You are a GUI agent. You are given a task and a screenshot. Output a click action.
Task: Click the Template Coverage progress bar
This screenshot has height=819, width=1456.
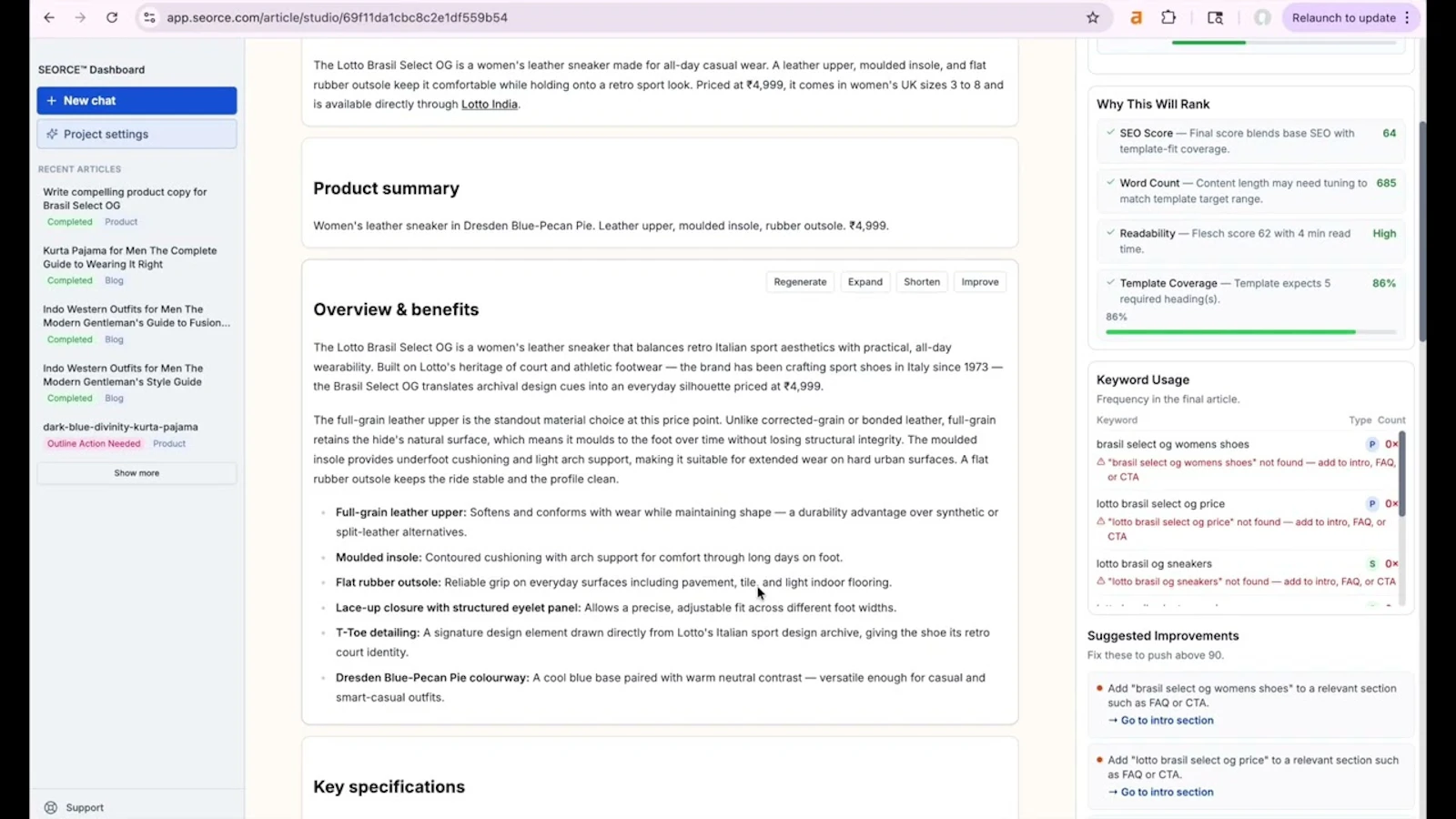(1251, 332)
